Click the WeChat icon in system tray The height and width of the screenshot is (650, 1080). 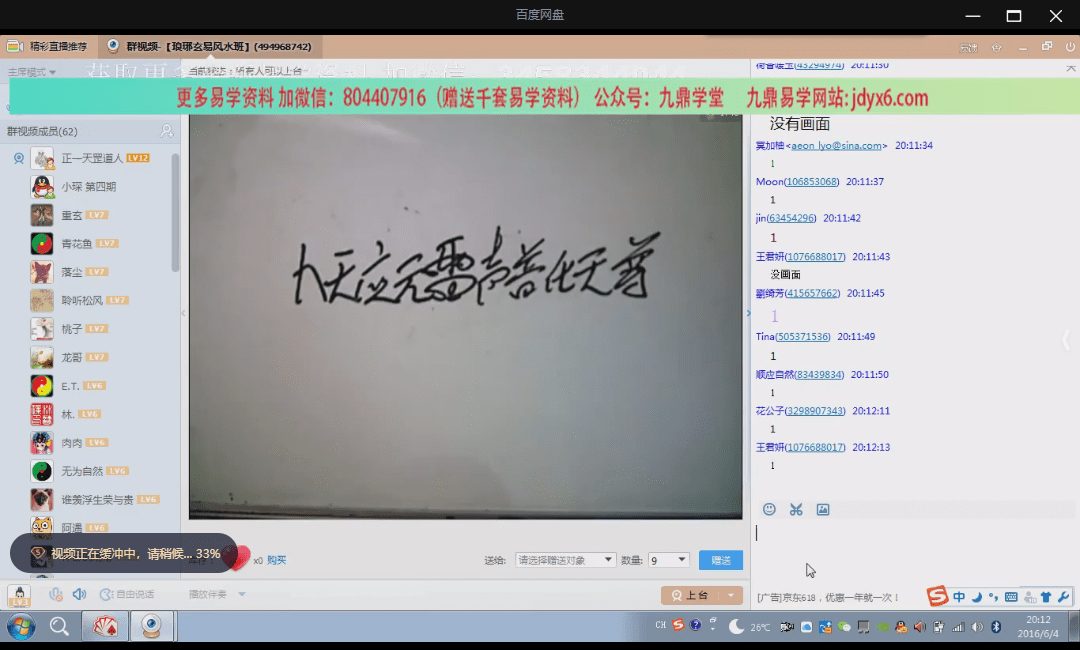844,627
